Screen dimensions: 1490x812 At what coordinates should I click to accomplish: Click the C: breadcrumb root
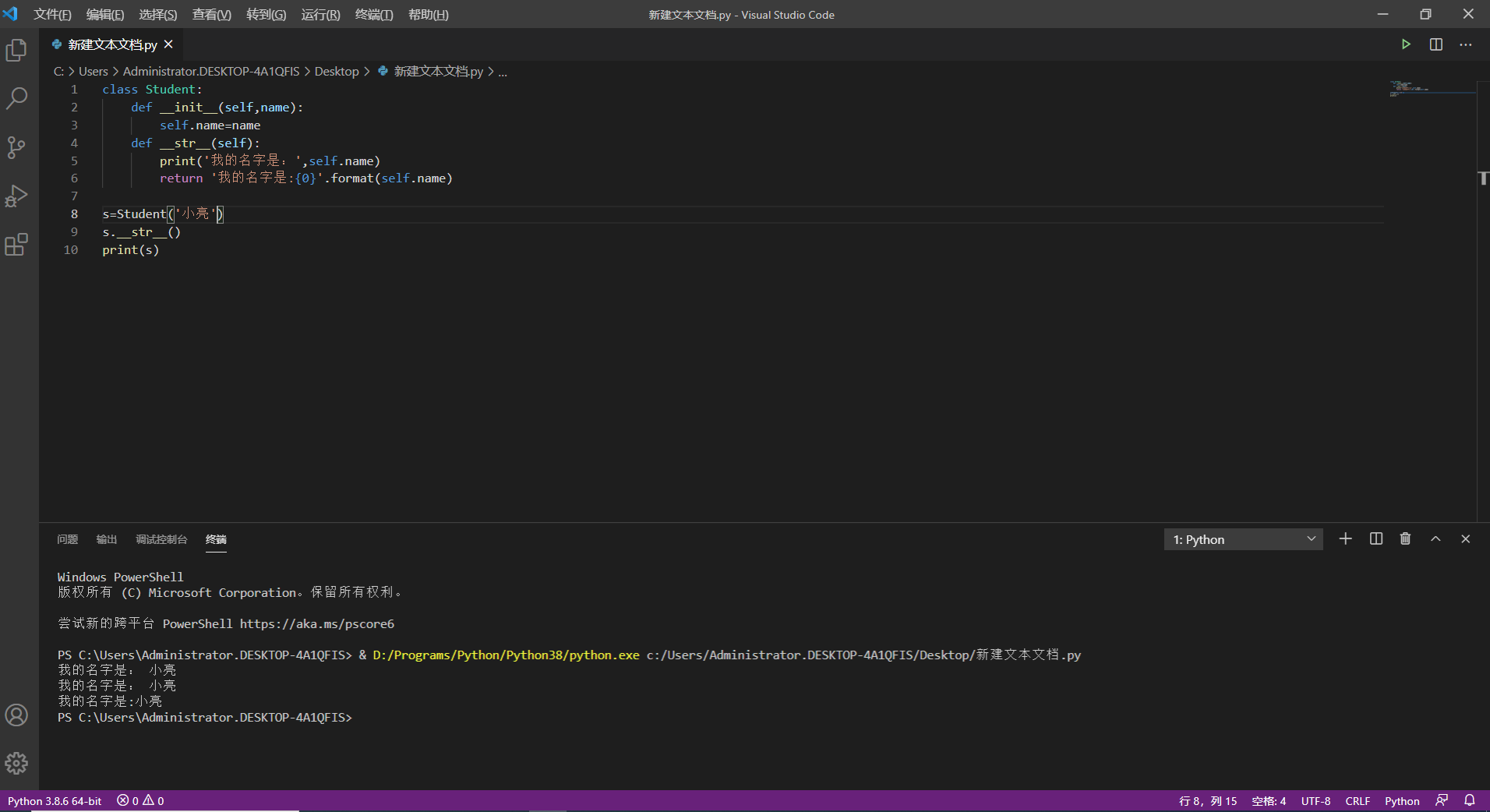click(x=58, y=72)
